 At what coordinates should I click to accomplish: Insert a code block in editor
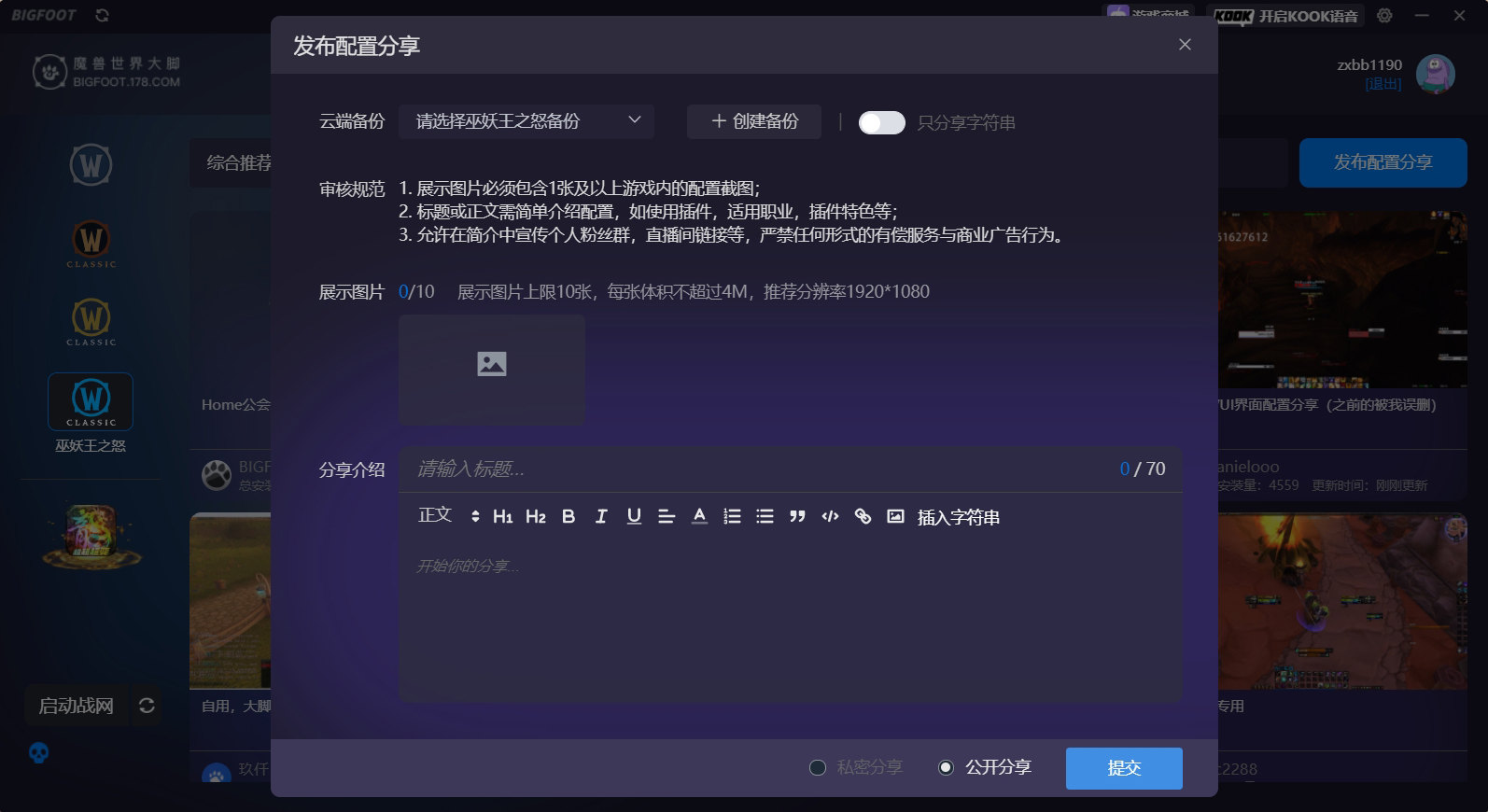pyautogui.click(x=830, y=516)
